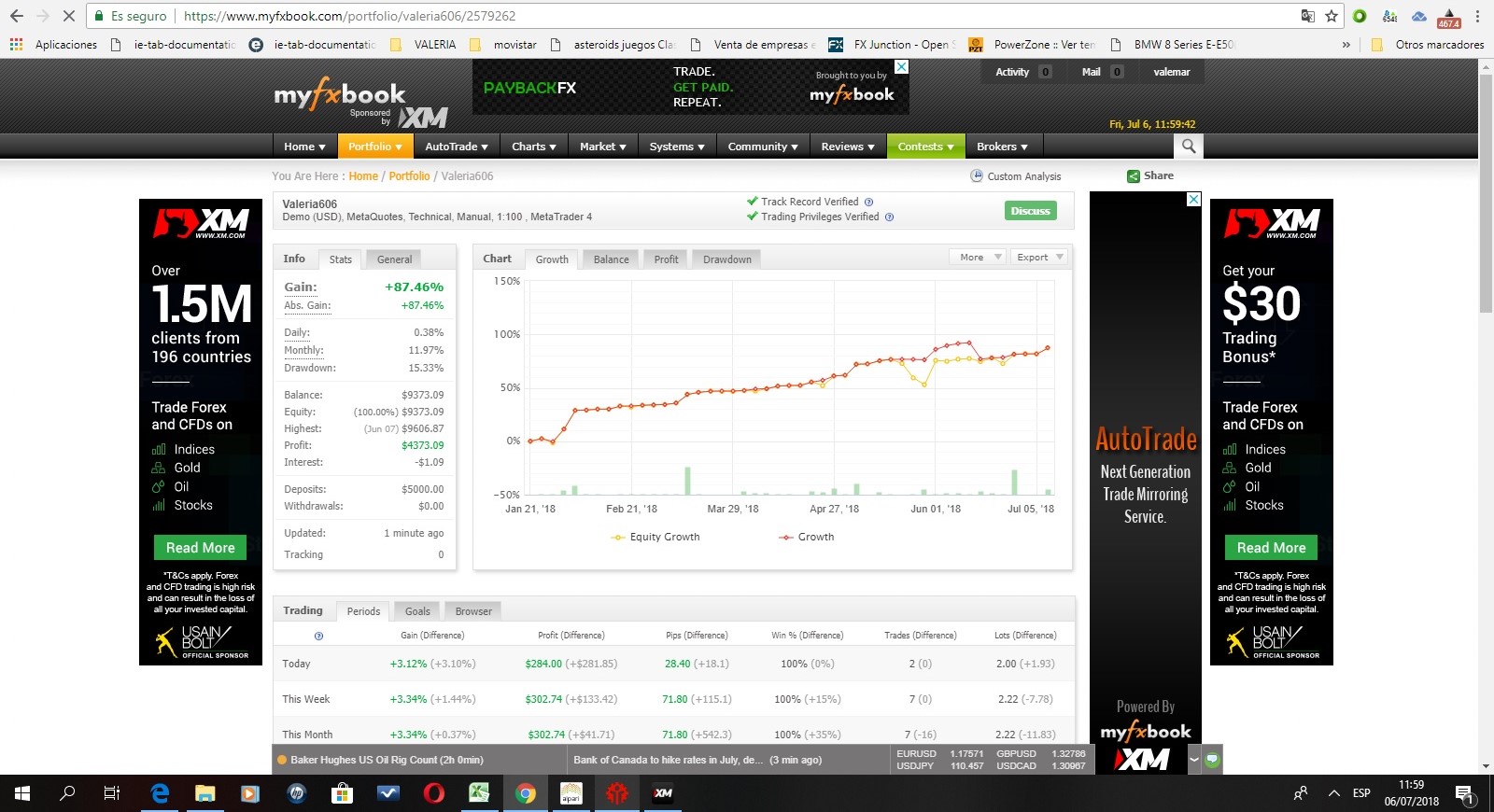Screen dimensions: 1494x812
Task: Click the Portfolio breadcrumb link
Action: coord(409,176)
